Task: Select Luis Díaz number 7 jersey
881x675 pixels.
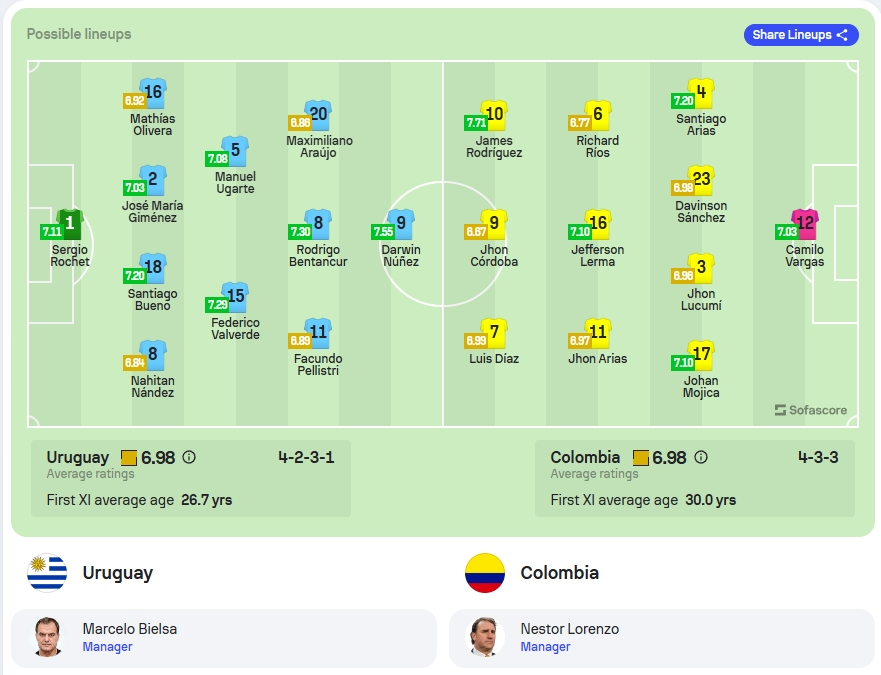Action: click(x=494, y=334)
